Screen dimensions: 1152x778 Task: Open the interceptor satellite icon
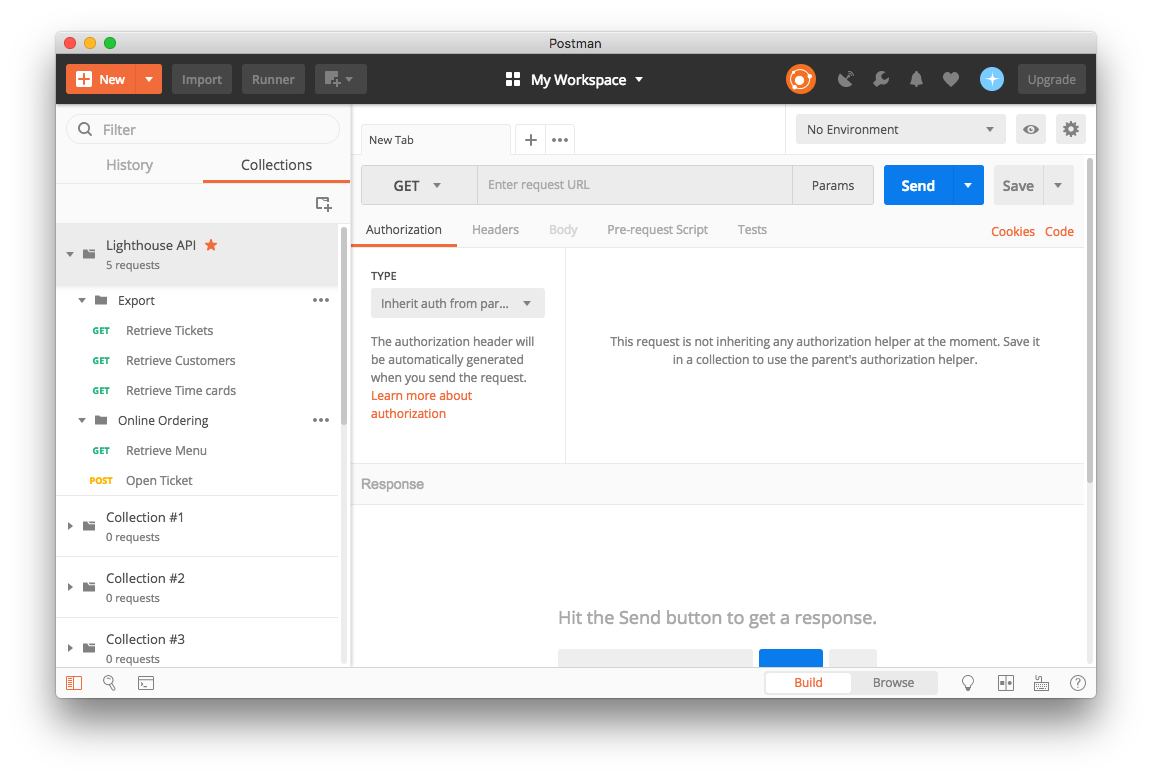tap(846, 79)
